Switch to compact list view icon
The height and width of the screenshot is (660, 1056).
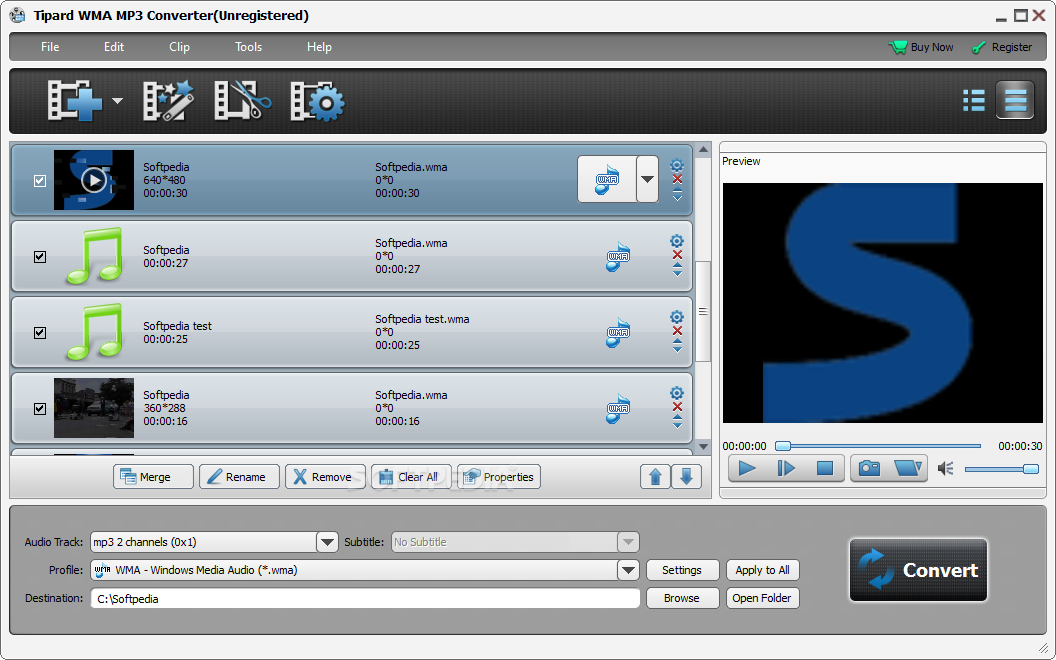coord(974,100)
